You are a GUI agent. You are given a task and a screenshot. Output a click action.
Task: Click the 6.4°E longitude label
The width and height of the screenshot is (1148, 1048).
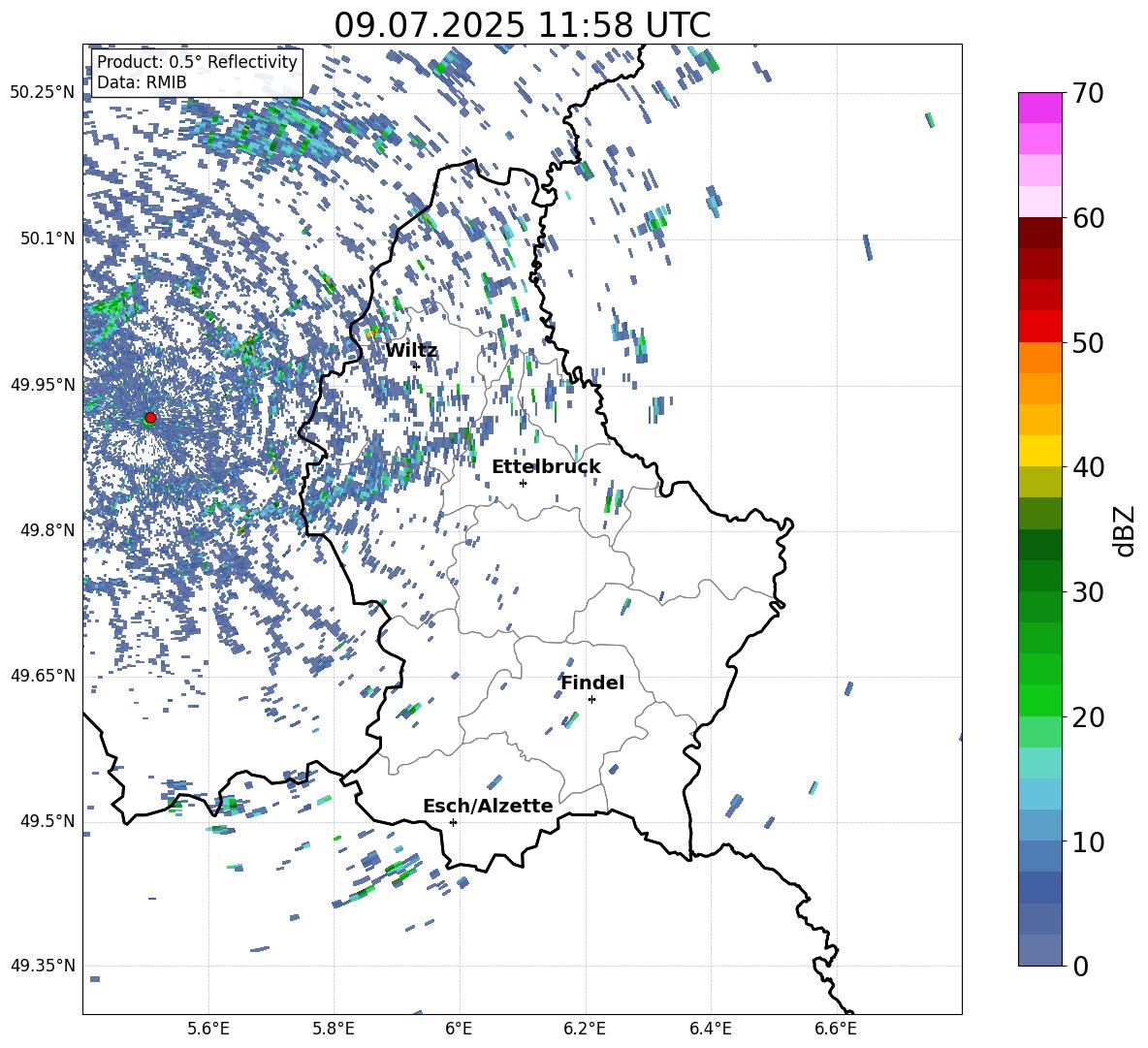click(710, 1029)
